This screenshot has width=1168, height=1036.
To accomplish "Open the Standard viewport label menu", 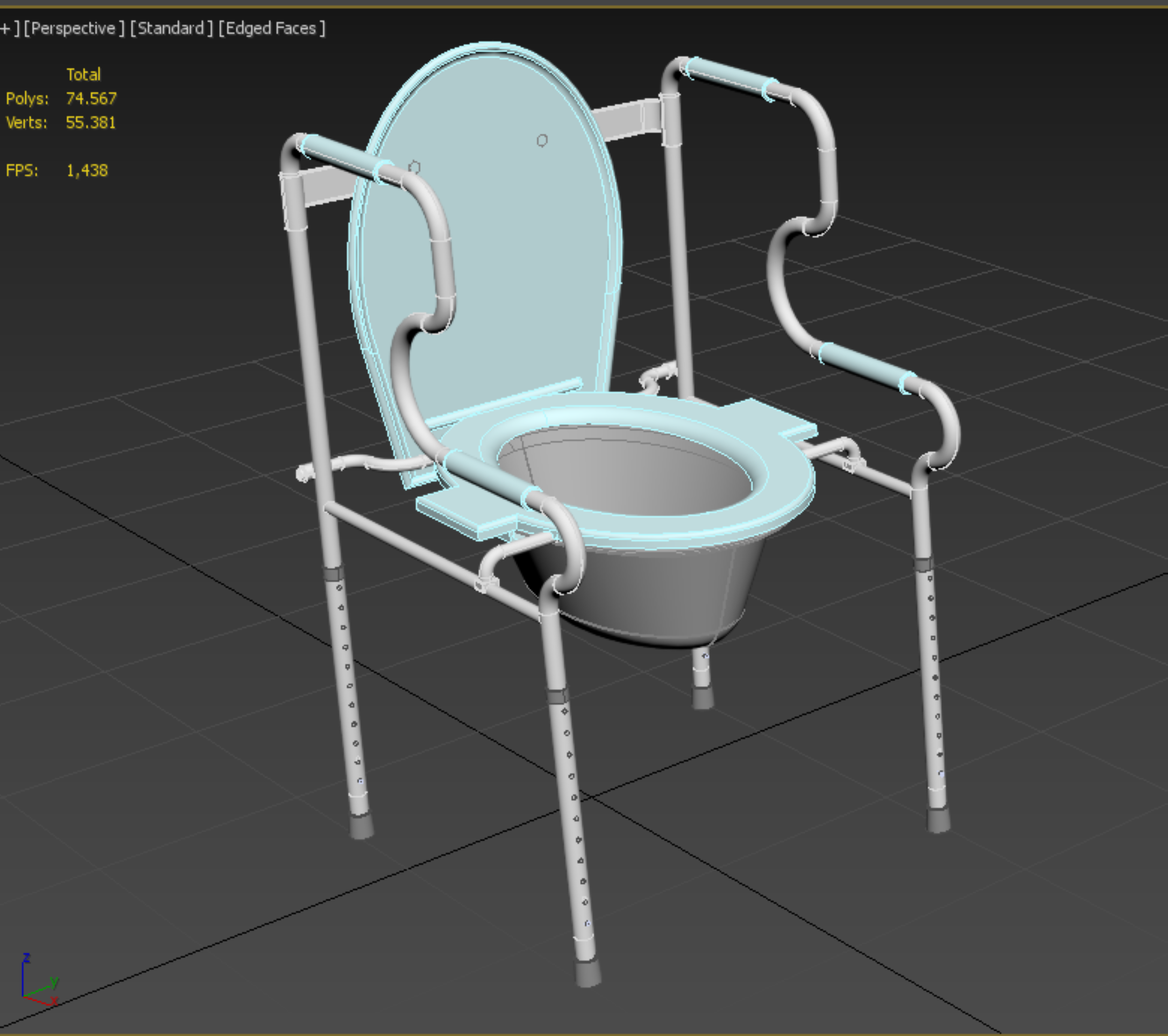I will 171,28.
